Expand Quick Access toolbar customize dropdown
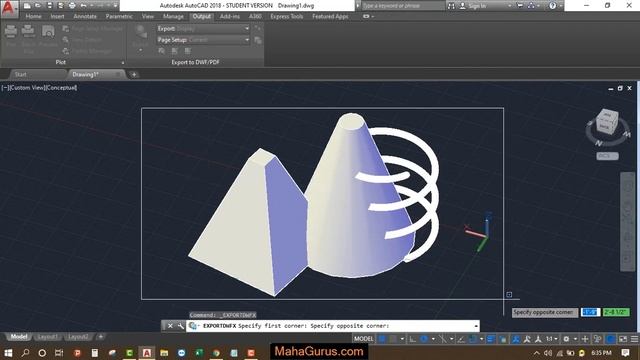This screenshot has width=640, height=360. coord(116,6)
